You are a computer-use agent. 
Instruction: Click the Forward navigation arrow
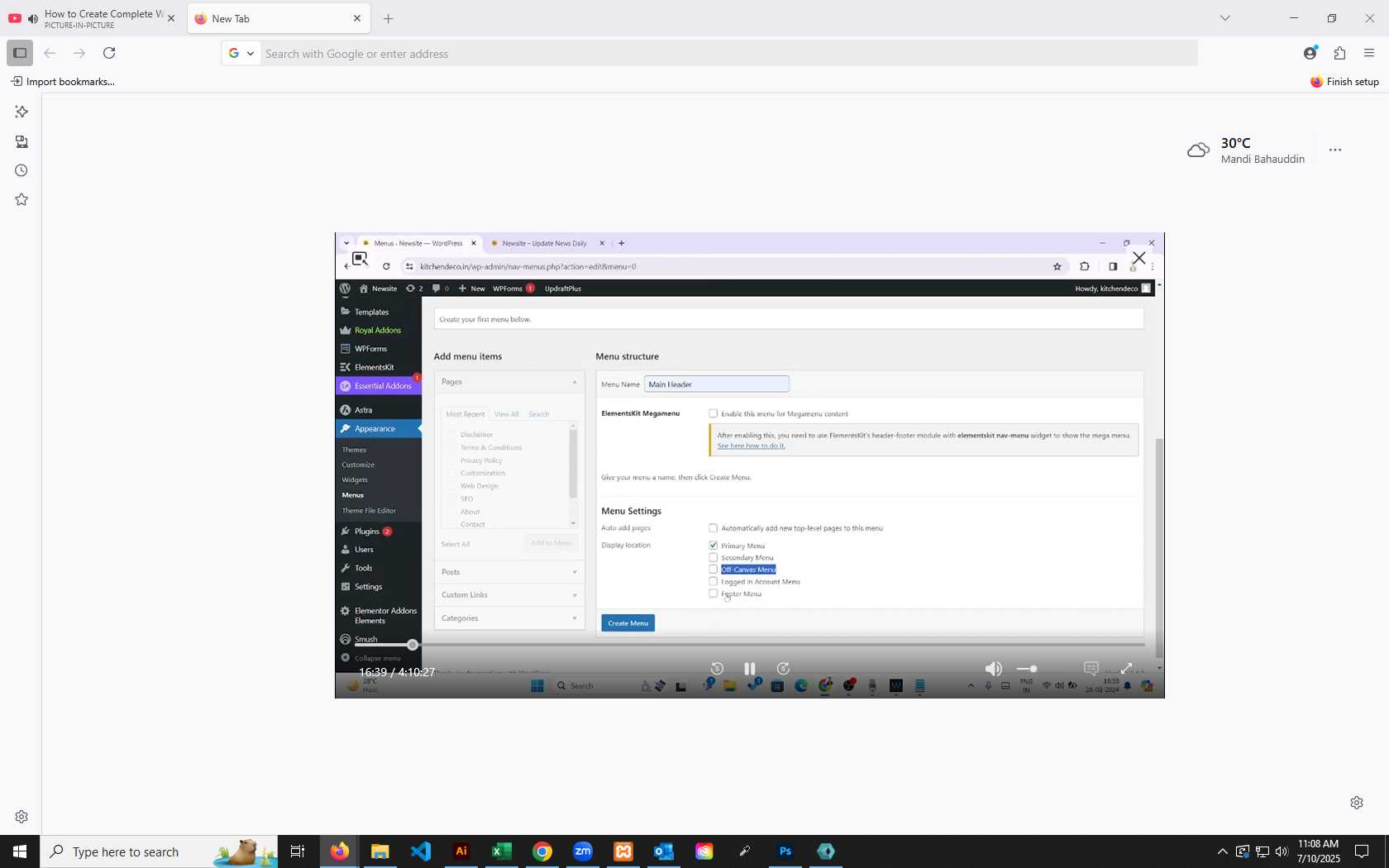[x=79, y=53]
